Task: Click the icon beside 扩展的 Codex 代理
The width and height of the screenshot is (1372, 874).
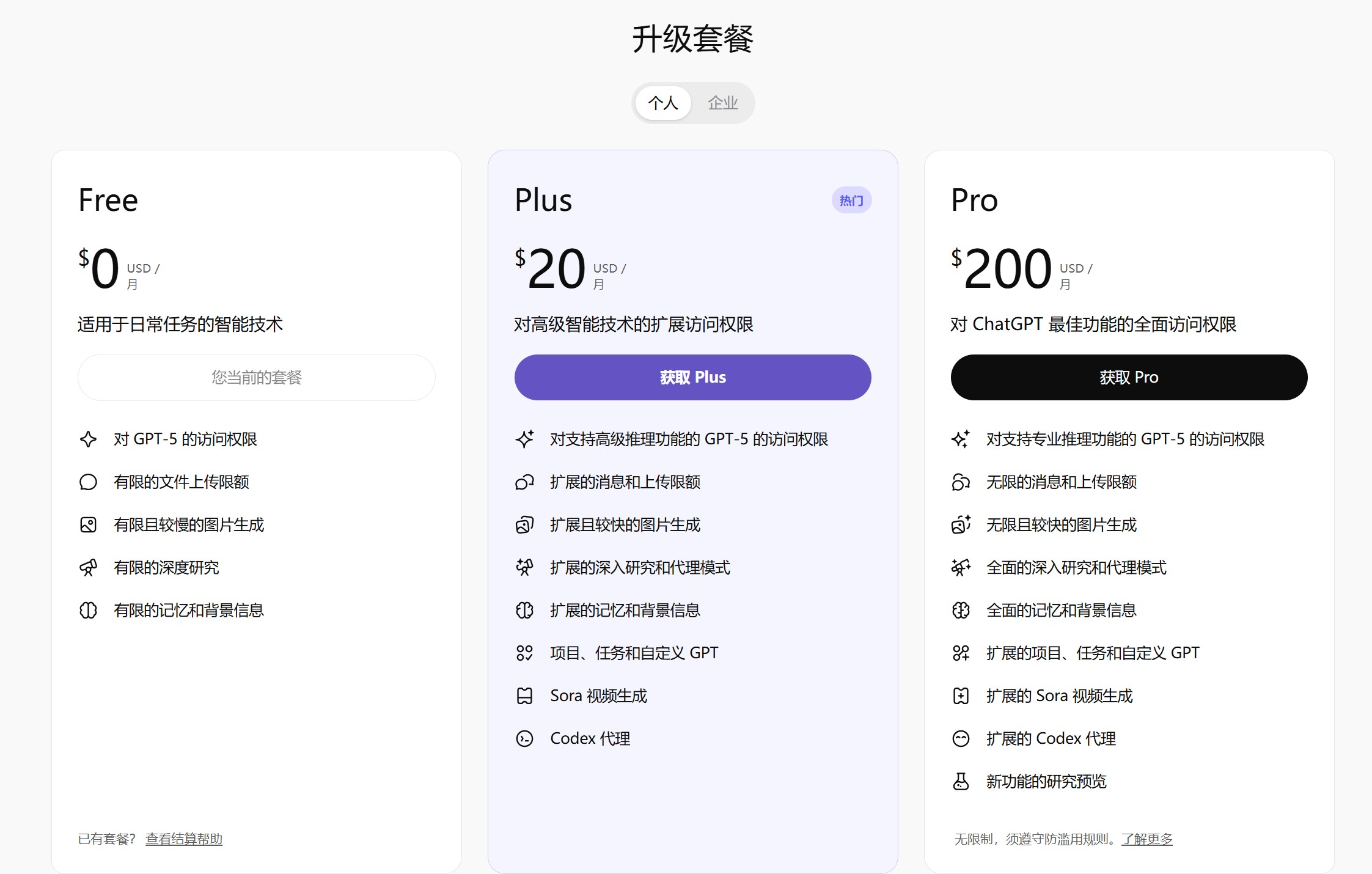Action: tap(961, 738)
